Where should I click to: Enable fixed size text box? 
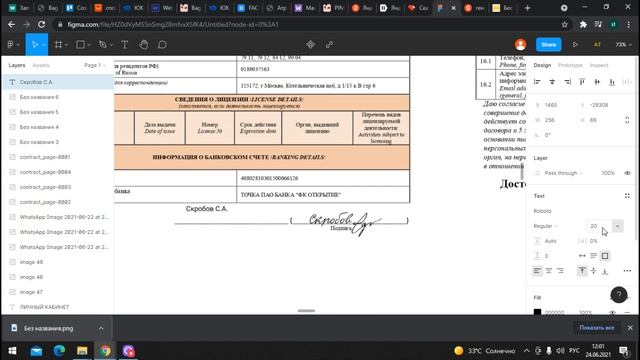[x=605, y=256]
